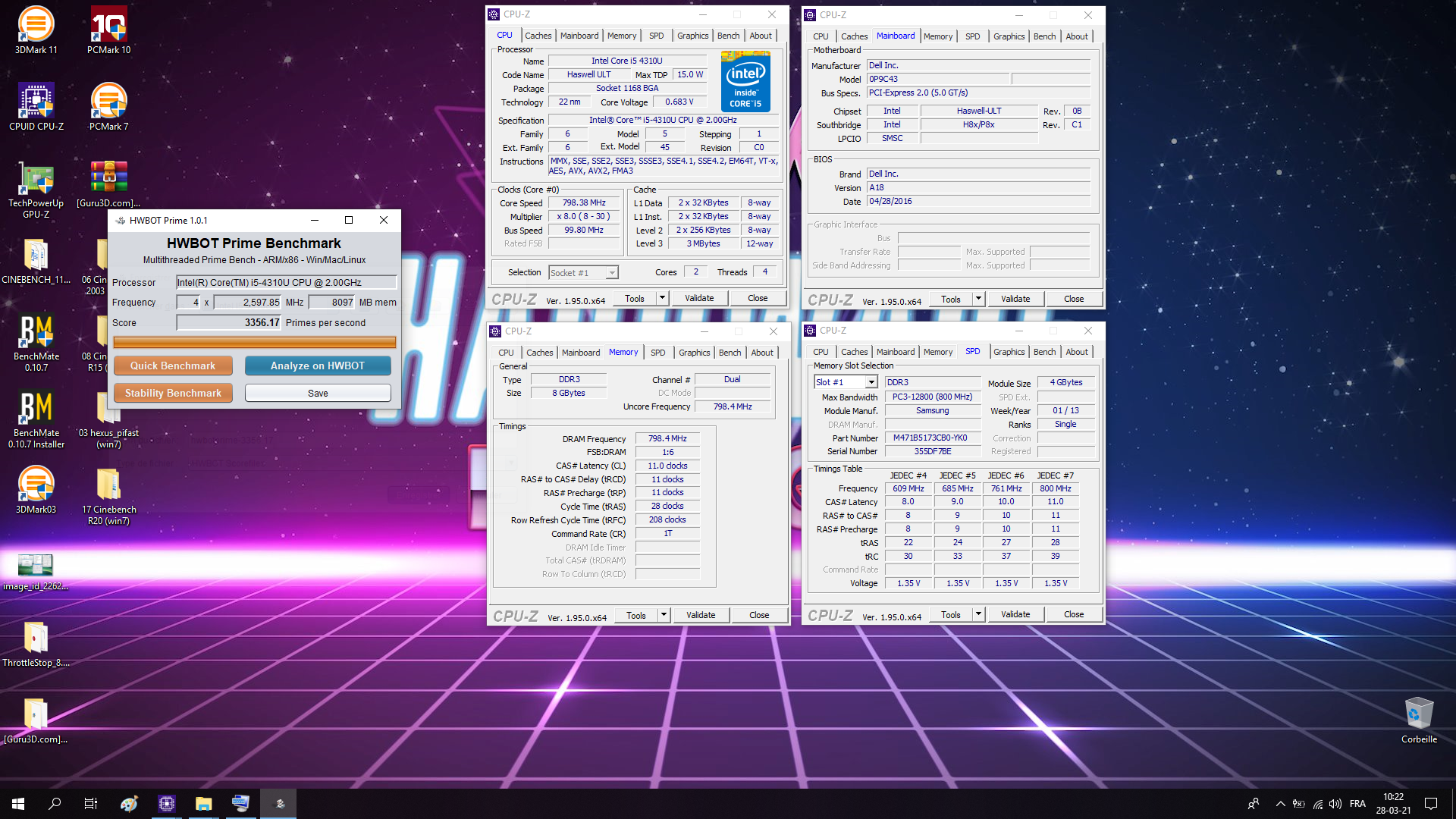Image resolution: width=1456 pixels, height=819 pixels.
Task: Open the 3DMark 11 desktop icon
Action: click(36, 30)
